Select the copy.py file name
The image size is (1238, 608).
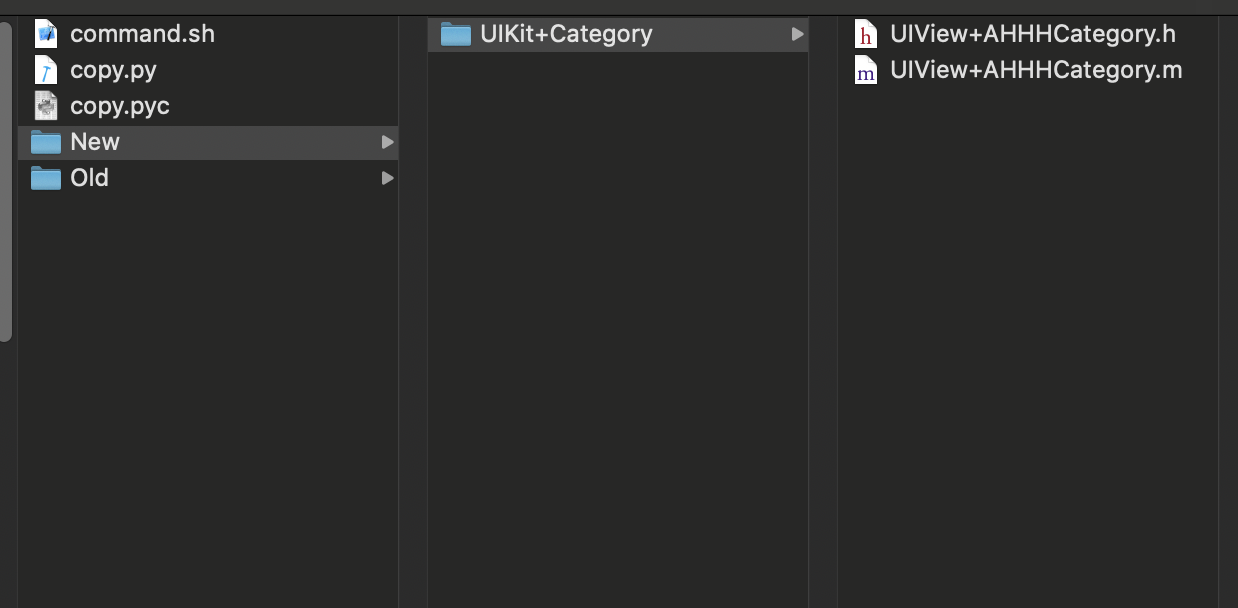[x=113, y=70]
